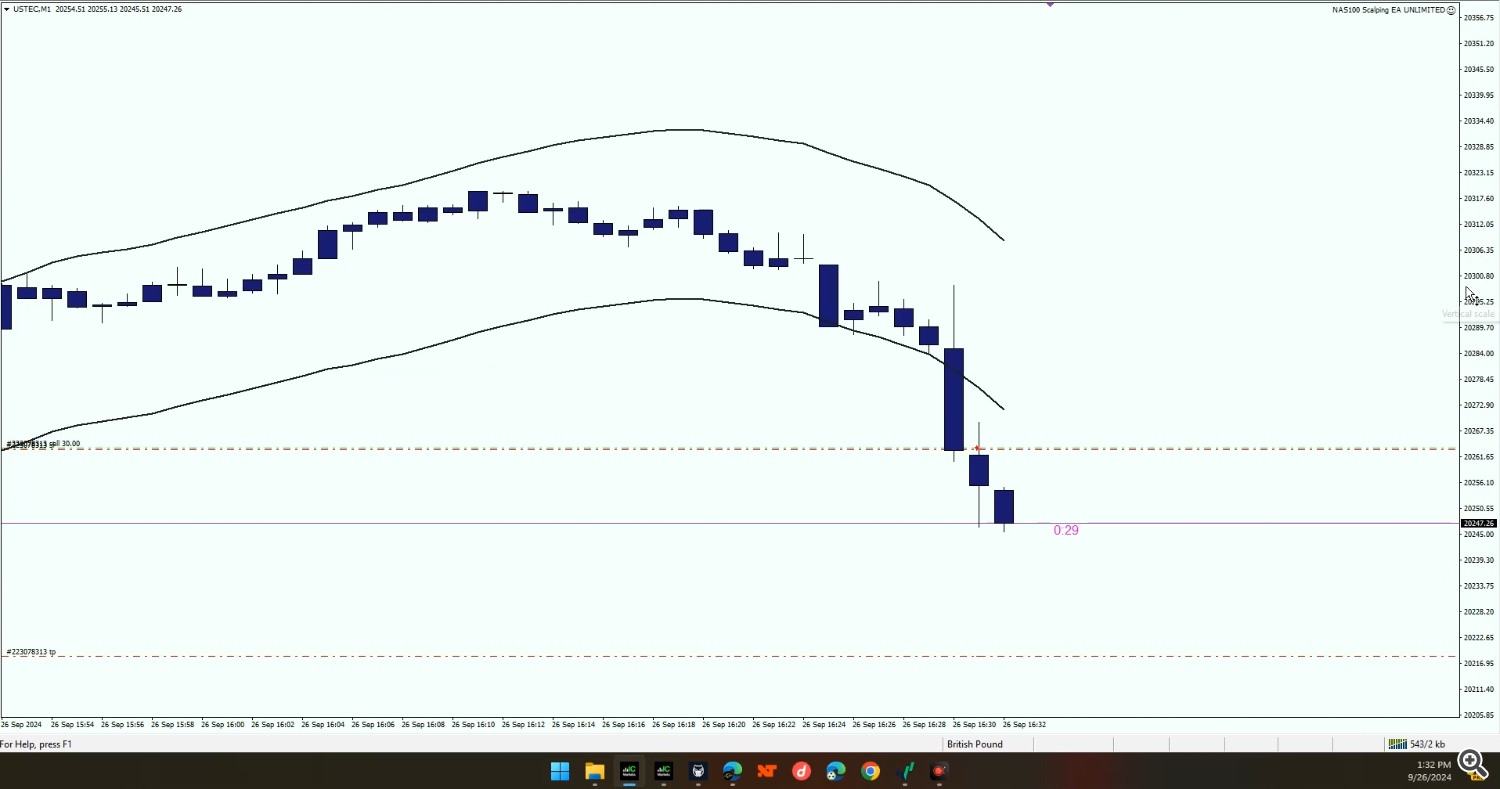Open the screen recorder icon in taskbar

click(939, 771)
